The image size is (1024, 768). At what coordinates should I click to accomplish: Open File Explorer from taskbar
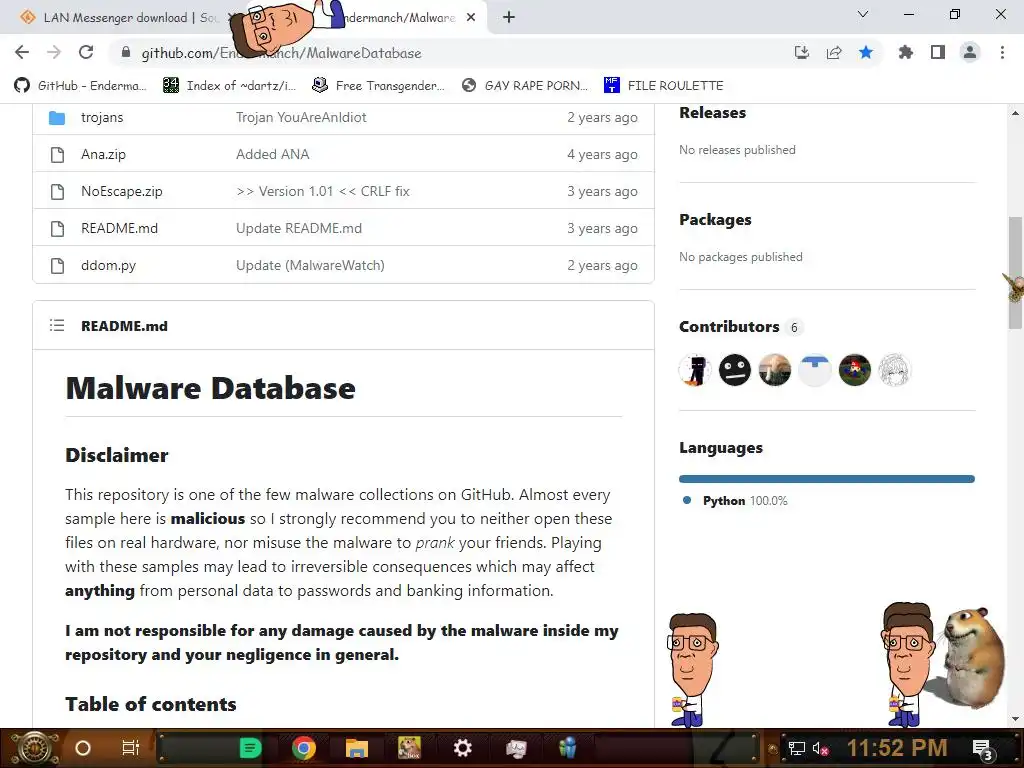point(357,748)
